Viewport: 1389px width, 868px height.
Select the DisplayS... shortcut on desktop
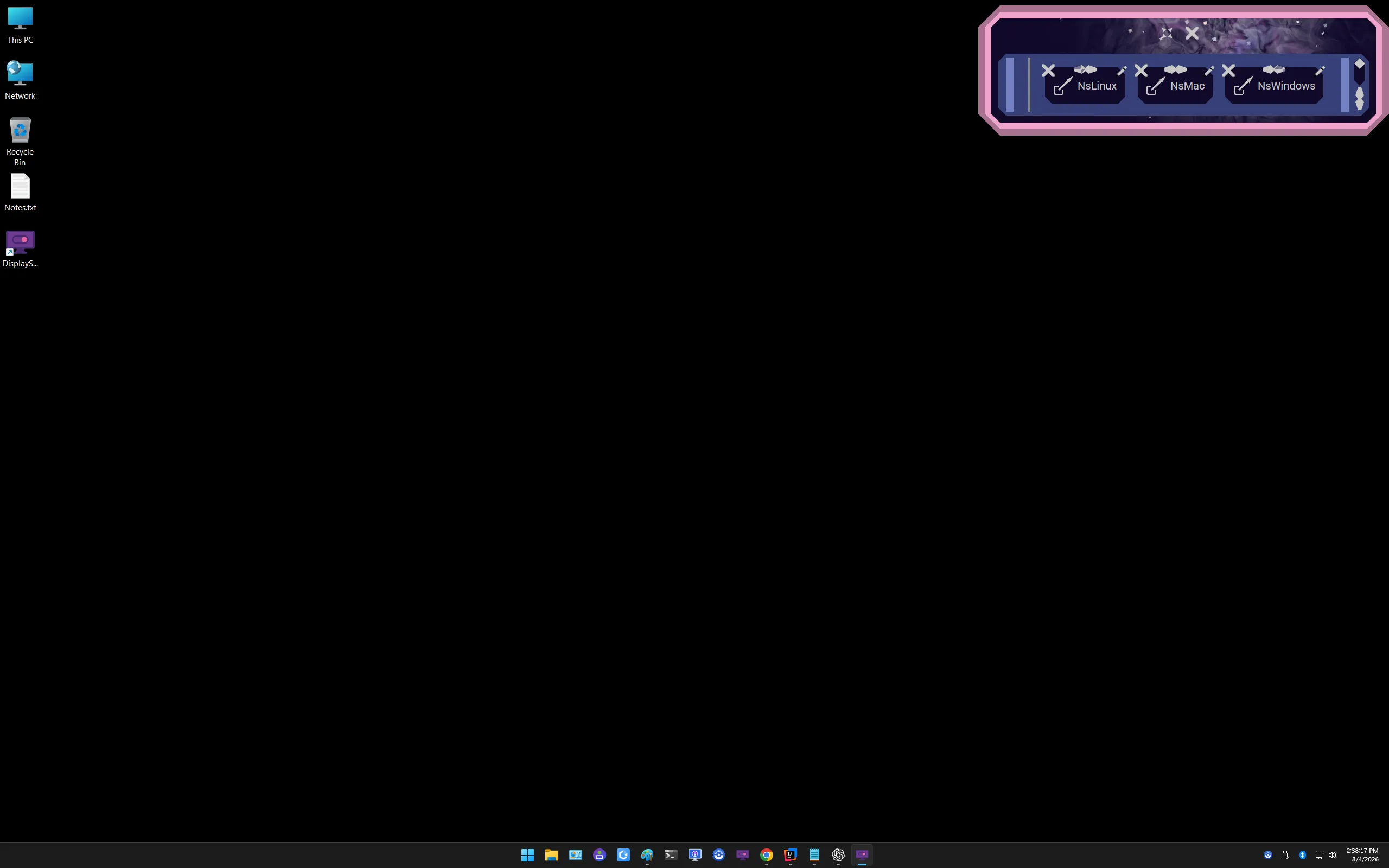(x=20, y=249)
